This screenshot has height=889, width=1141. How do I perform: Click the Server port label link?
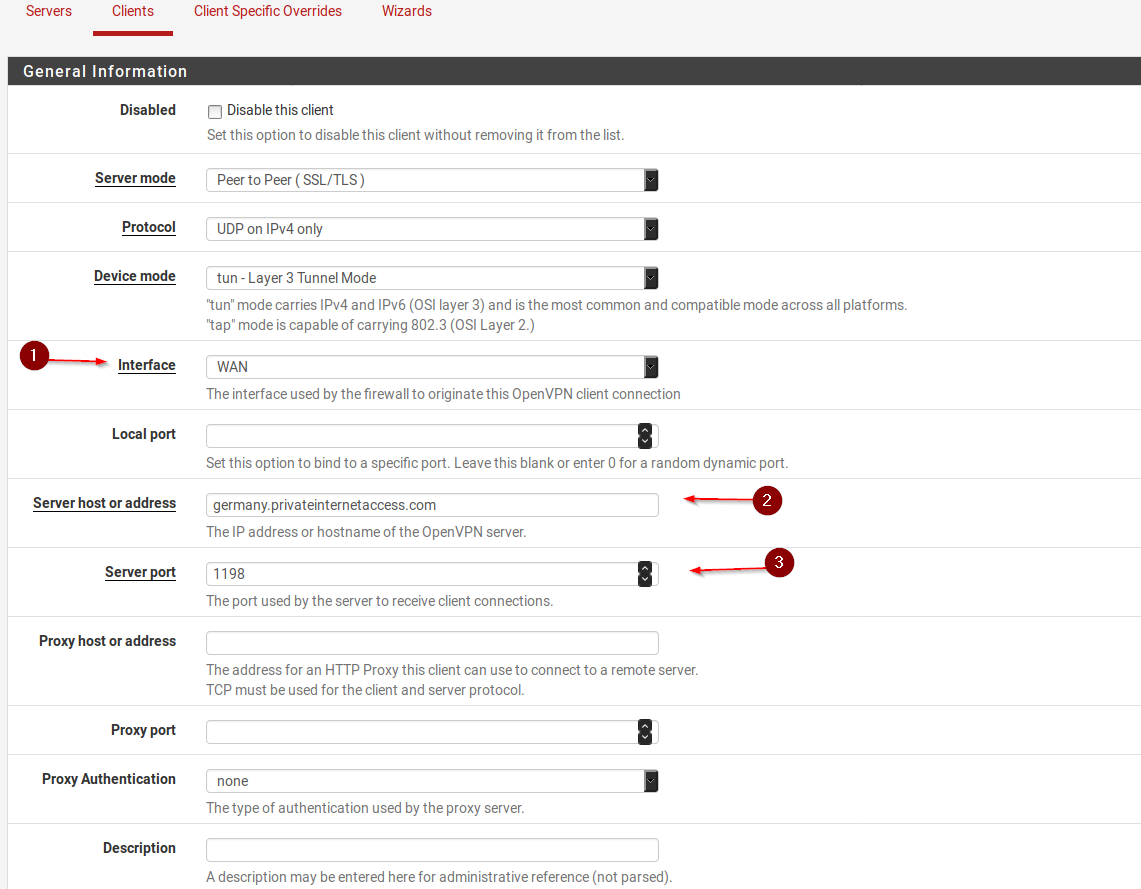(140, 573)
